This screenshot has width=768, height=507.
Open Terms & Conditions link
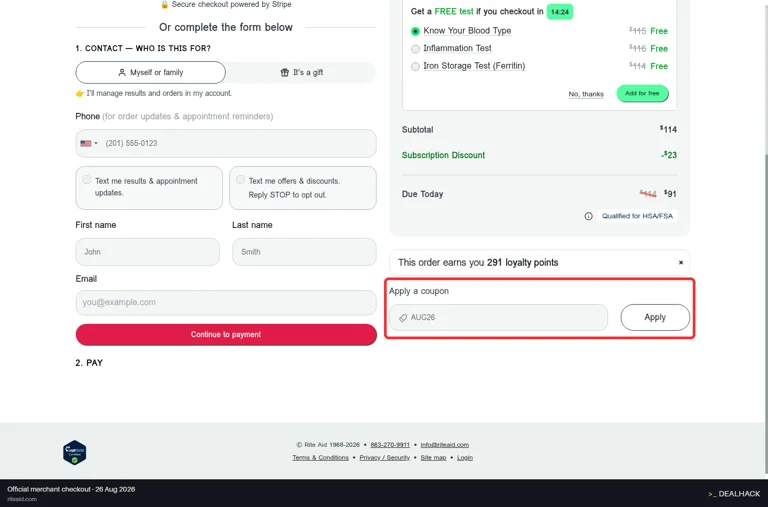tap(320, 458)
